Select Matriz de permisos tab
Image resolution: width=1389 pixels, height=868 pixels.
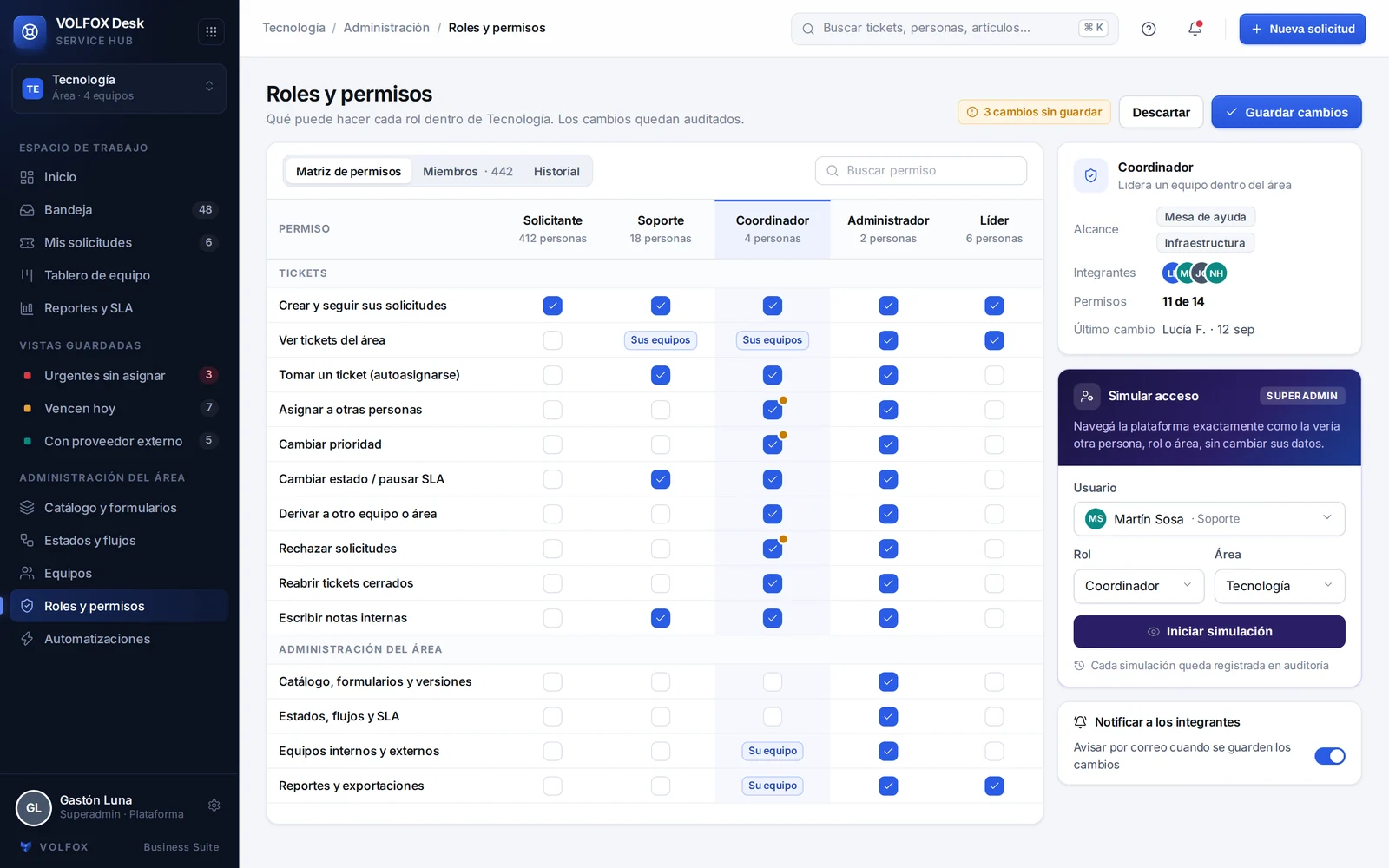348,172
